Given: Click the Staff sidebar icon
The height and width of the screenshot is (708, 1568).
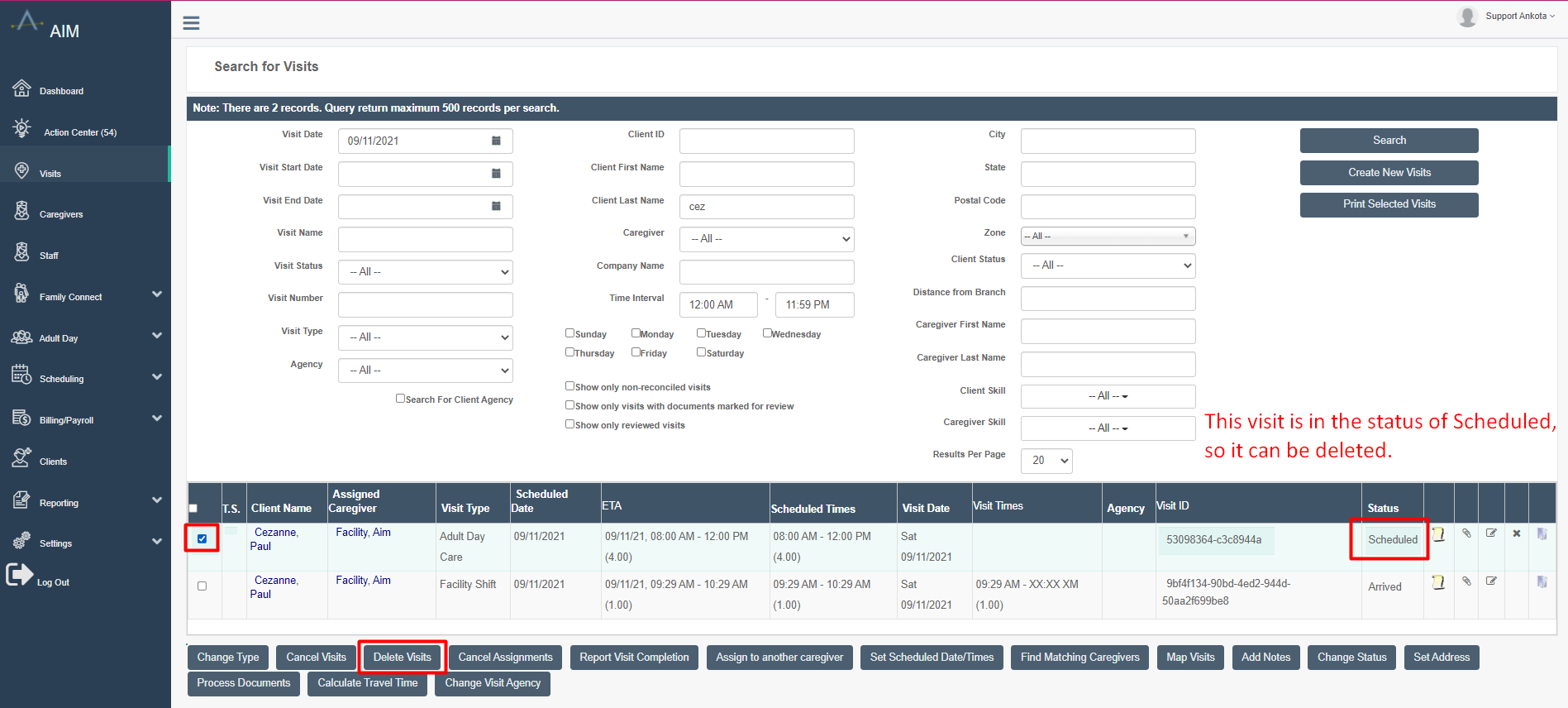Looking at the screenshot, I should pyautogui.click(x=21, y=251).
